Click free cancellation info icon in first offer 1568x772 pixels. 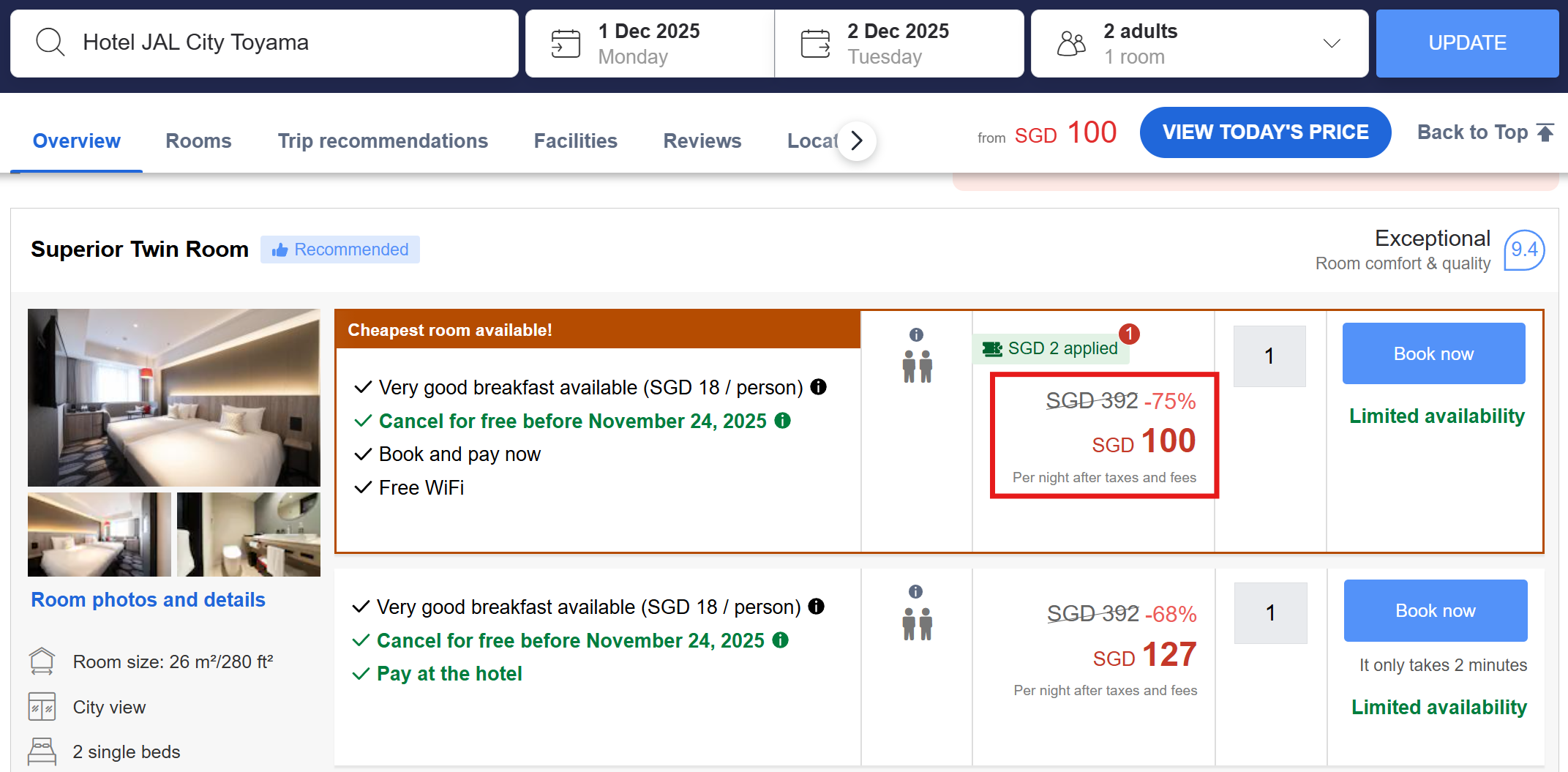783,421
